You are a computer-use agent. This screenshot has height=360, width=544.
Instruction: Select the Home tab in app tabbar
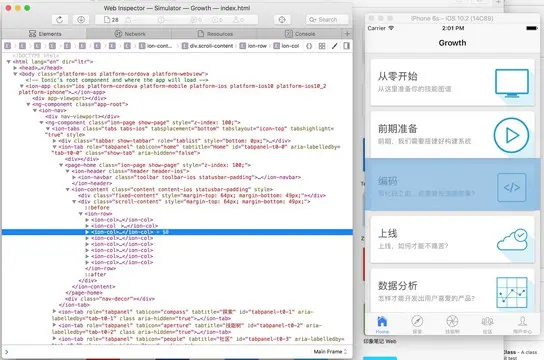[x=382, y=325]
